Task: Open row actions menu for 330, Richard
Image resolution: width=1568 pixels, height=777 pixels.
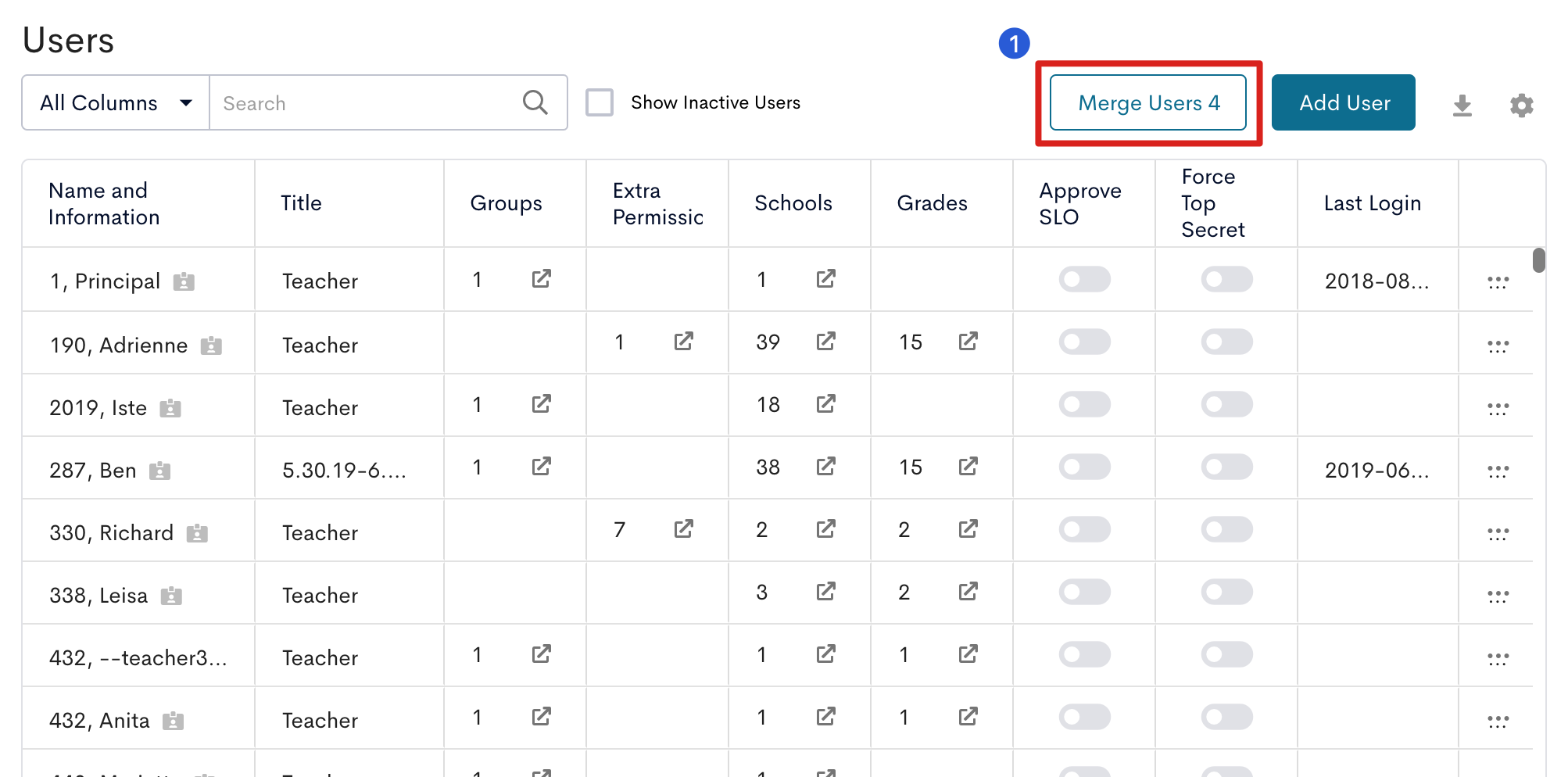Action: (x=1498, y=533)
